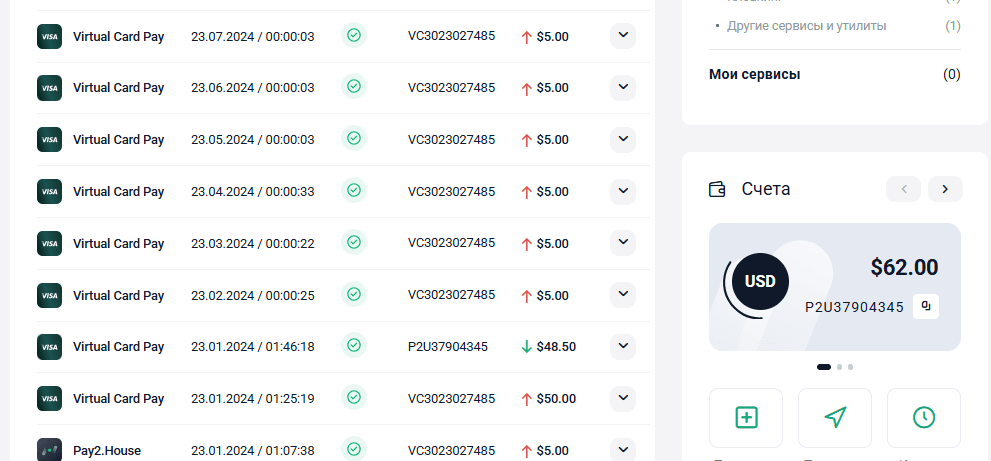Open the clock history icon

pyautogui.click(x=924, y=417)
